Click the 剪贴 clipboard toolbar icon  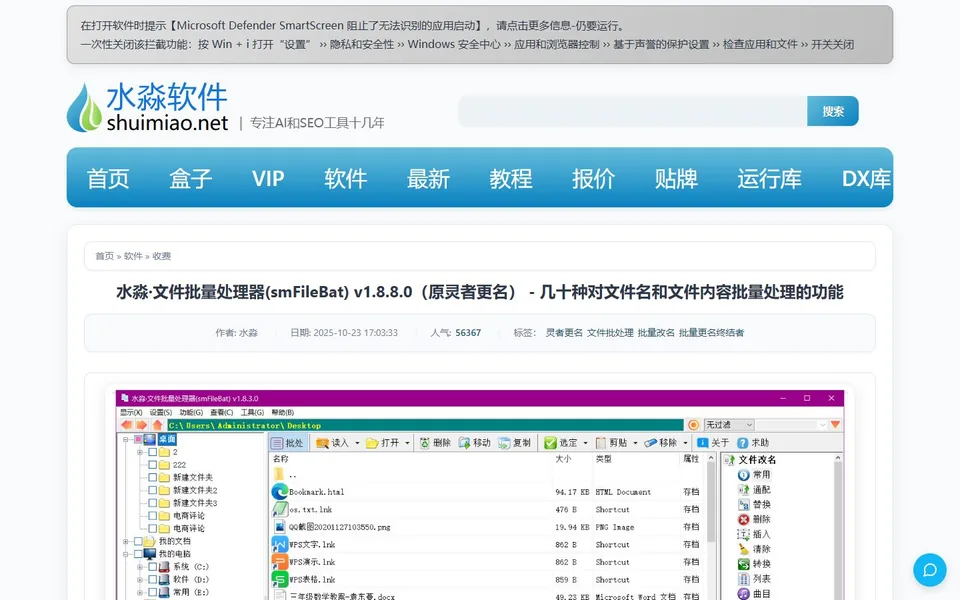point(601,443)
